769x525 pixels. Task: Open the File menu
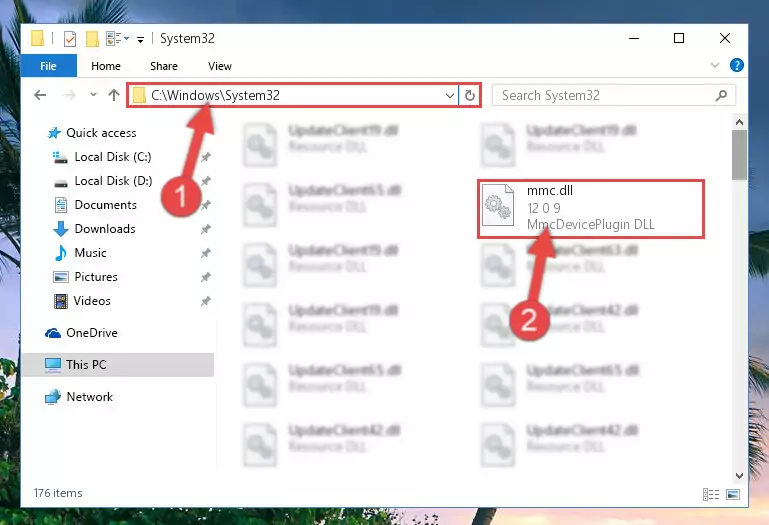[x=49, y=66]
